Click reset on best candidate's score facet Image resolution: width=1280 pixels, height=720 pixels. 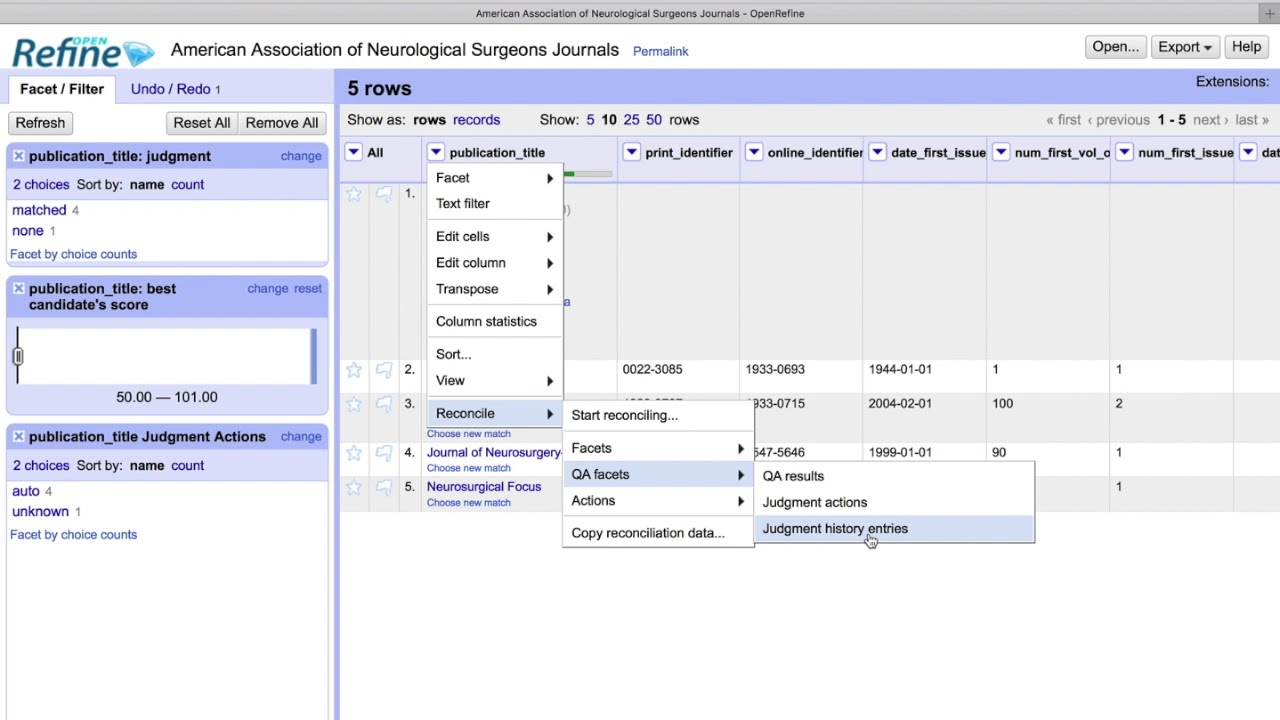(308, 289)
